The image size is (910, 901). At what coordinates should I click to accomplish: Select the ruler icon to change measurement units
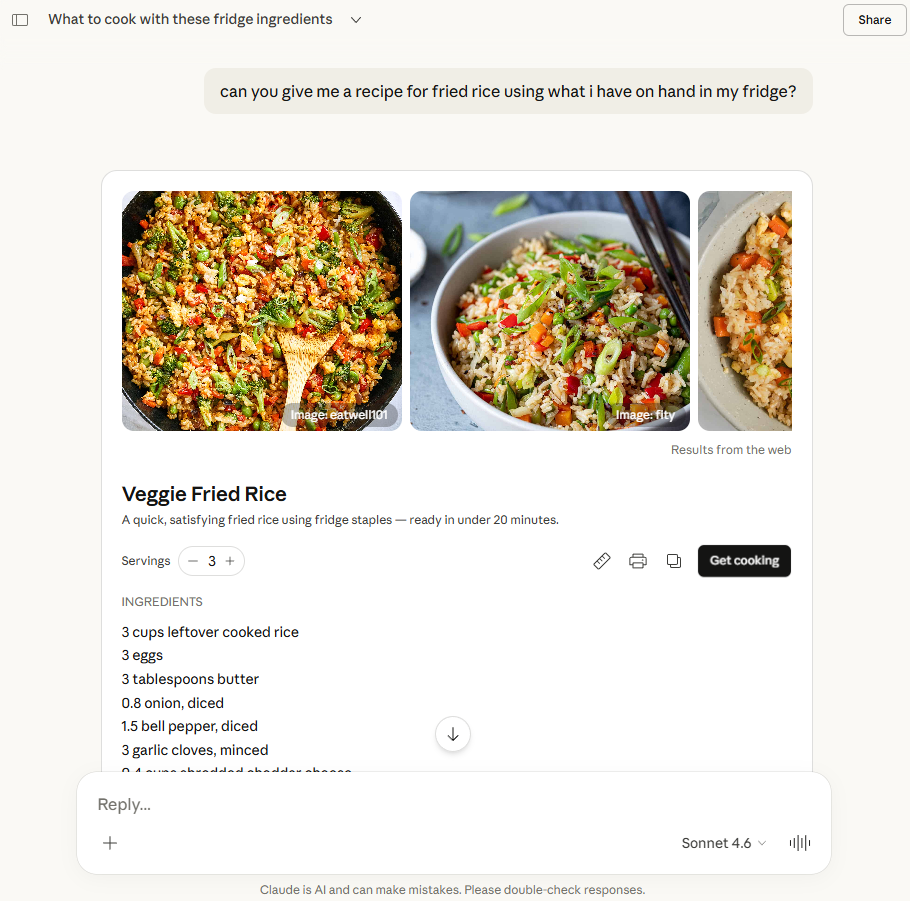point(601,561)
